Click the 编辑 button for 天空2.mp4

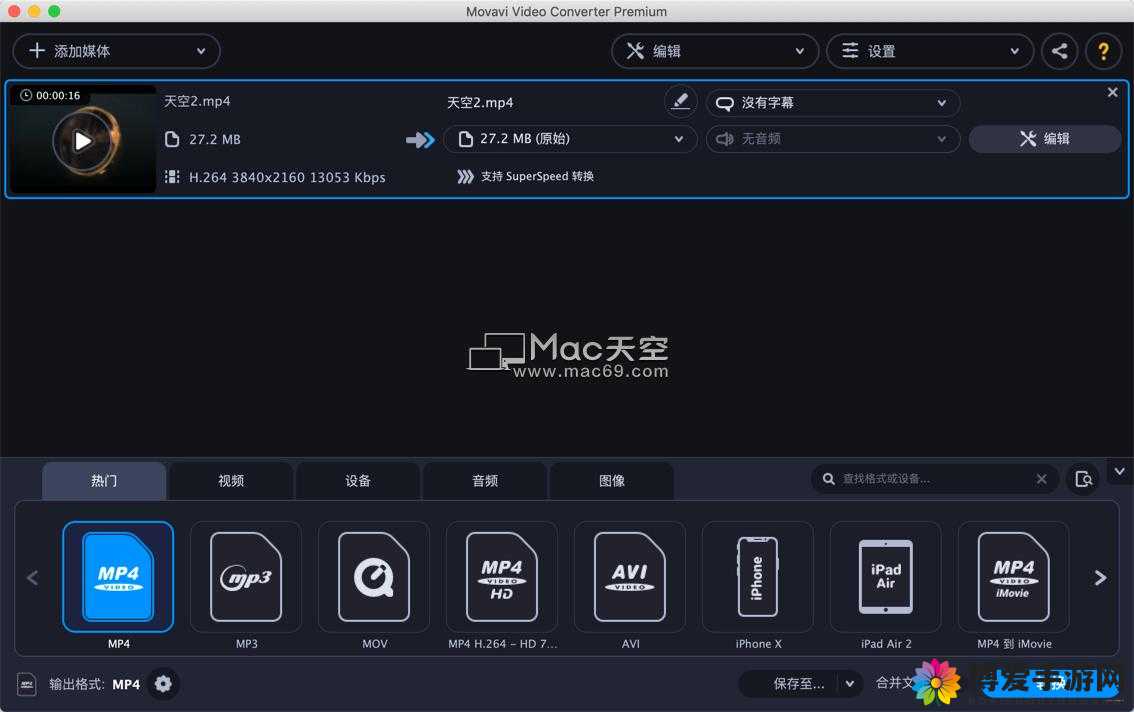(1044, 139)
